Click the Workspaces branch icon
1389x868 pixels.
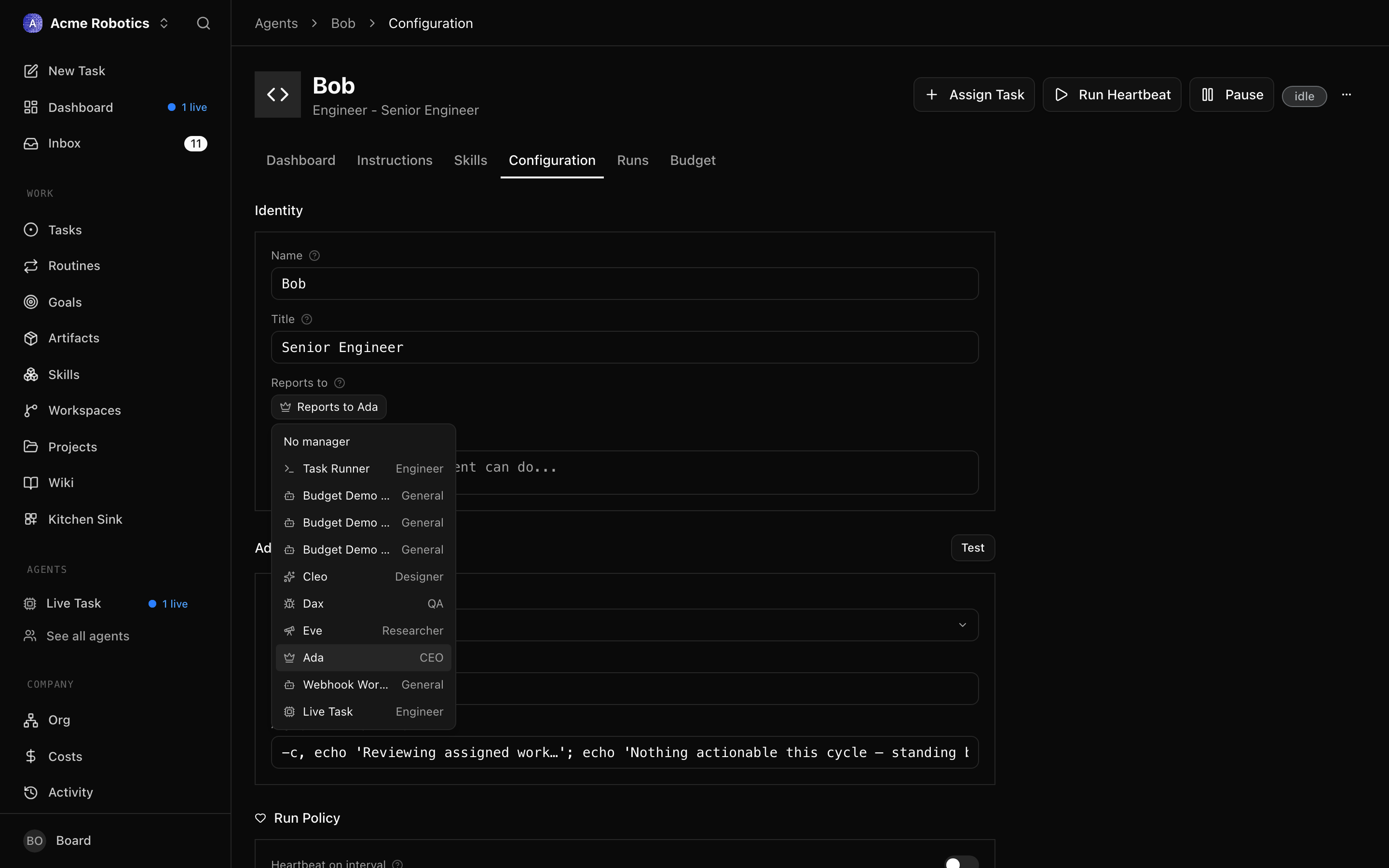31,410
